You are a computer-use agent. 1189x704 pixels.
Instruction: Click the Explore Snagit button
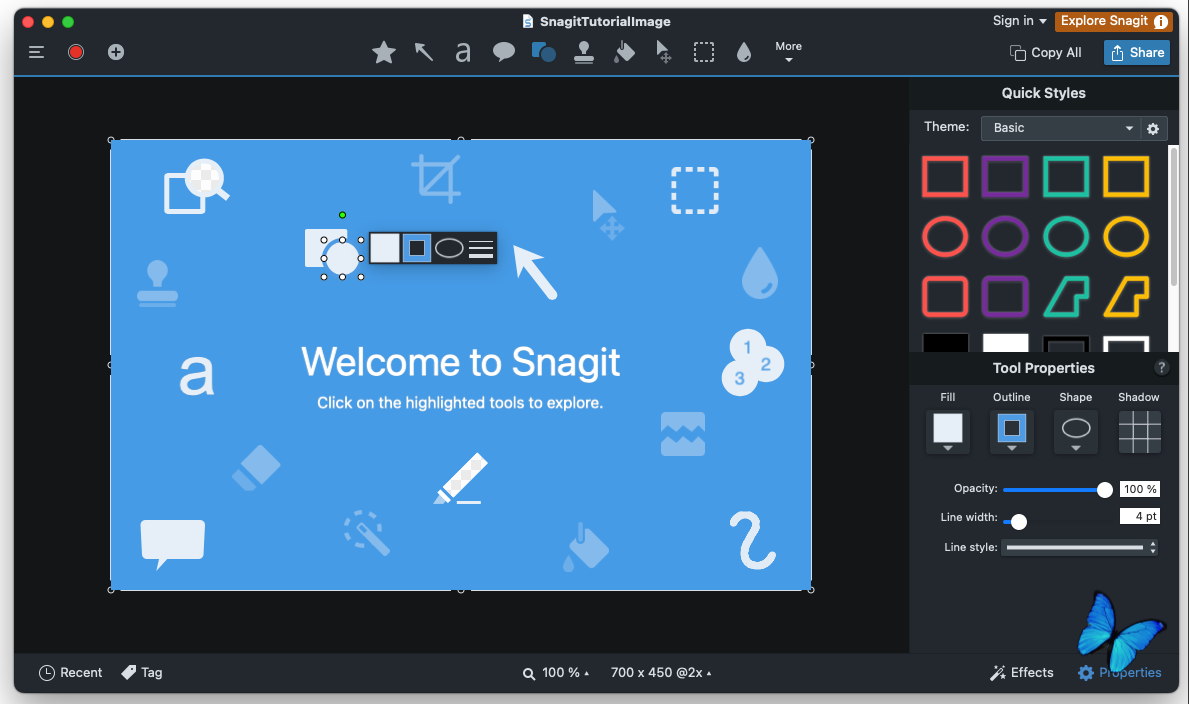1114,21
